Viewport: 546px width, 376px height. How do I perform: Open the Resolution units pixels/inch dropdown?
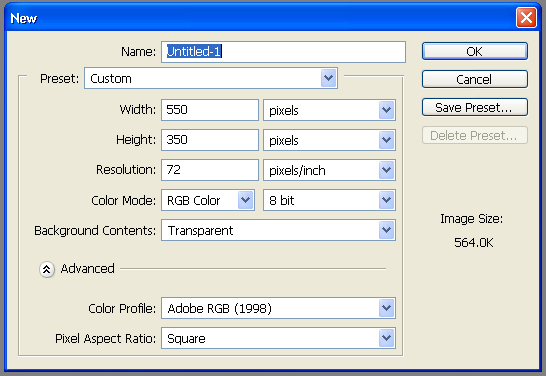(x=329, y=170)
